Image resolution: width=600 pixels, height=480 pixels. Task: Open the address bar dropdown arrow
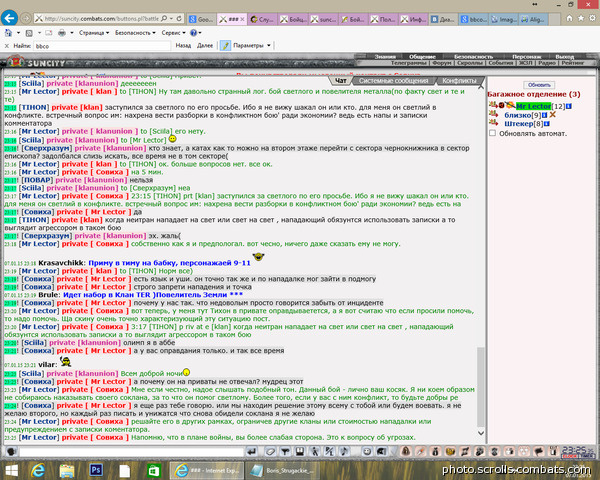click(x=171, y=18)
